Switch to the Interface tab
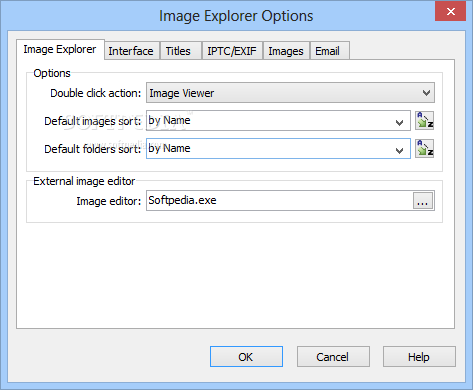The width and height of the screenshot is (473, 390). point(131,51)
